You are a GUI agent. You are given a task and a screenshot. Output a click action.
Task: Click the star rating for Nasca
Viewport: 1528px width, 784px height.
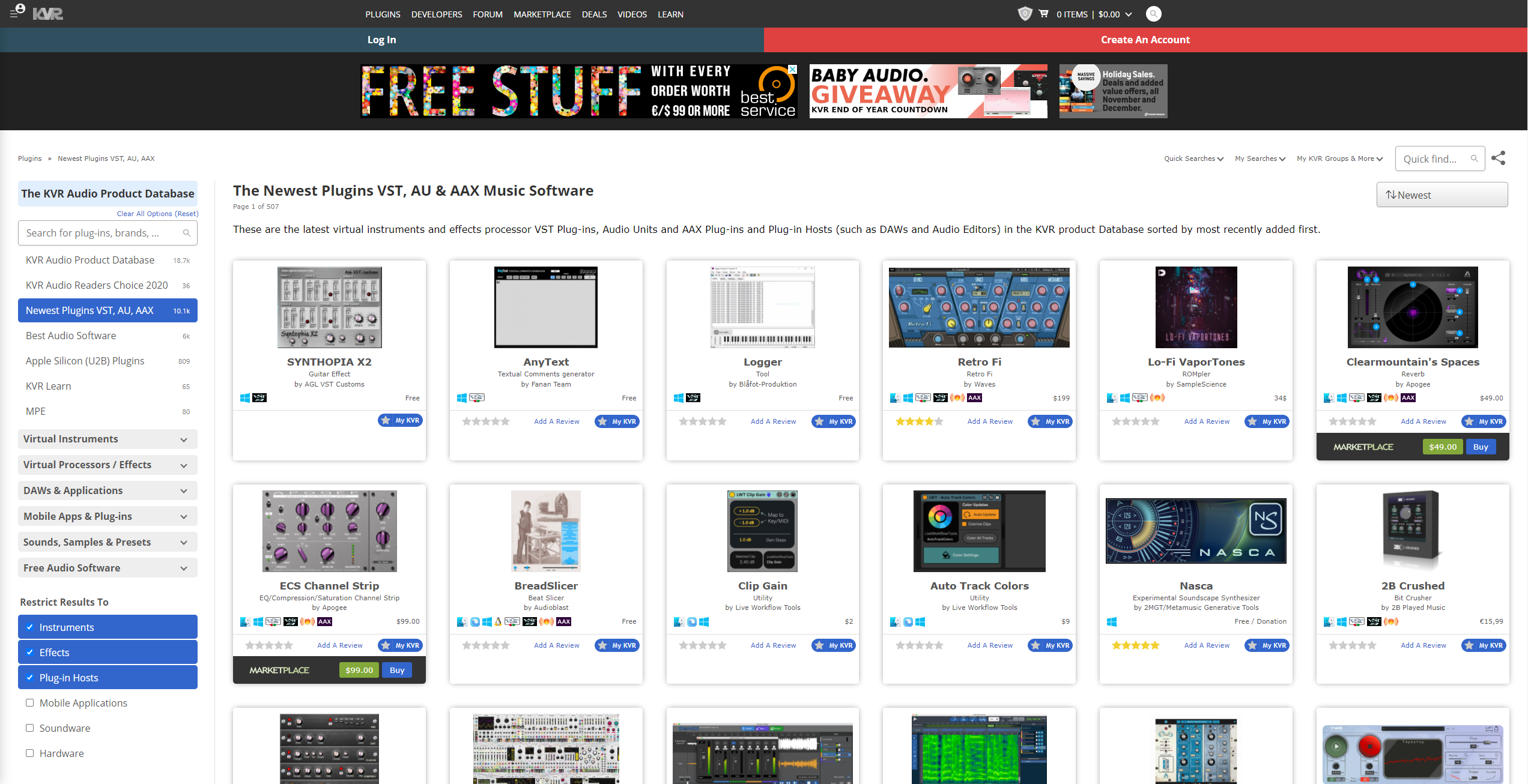[x=1135, y=645]
